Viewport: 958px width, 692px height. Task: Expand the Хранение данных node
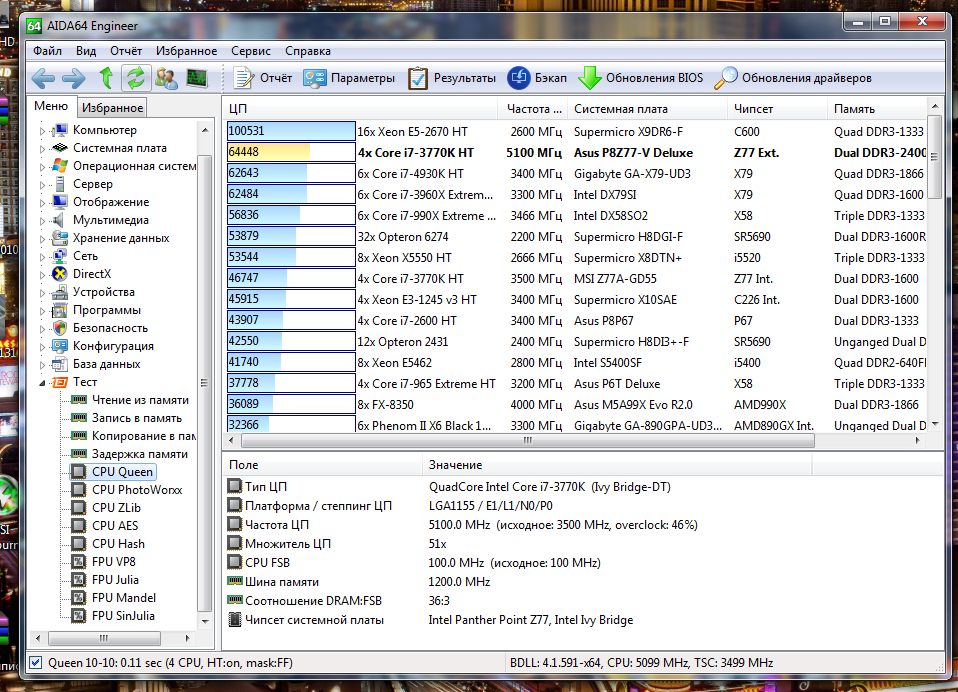(x=42, y=239)
